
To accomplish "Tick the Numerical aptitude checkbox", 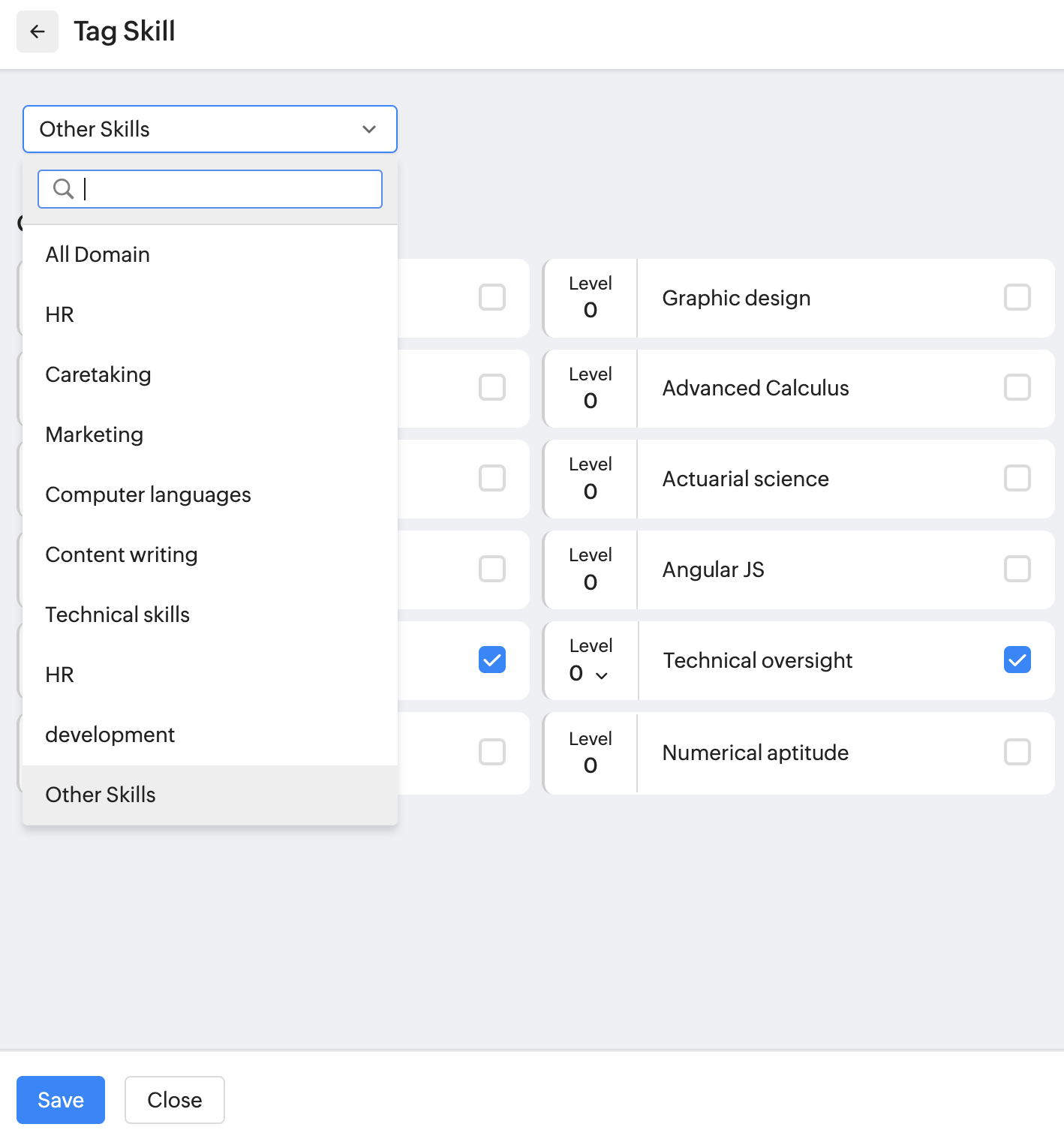I will (x=1017, y=752).
